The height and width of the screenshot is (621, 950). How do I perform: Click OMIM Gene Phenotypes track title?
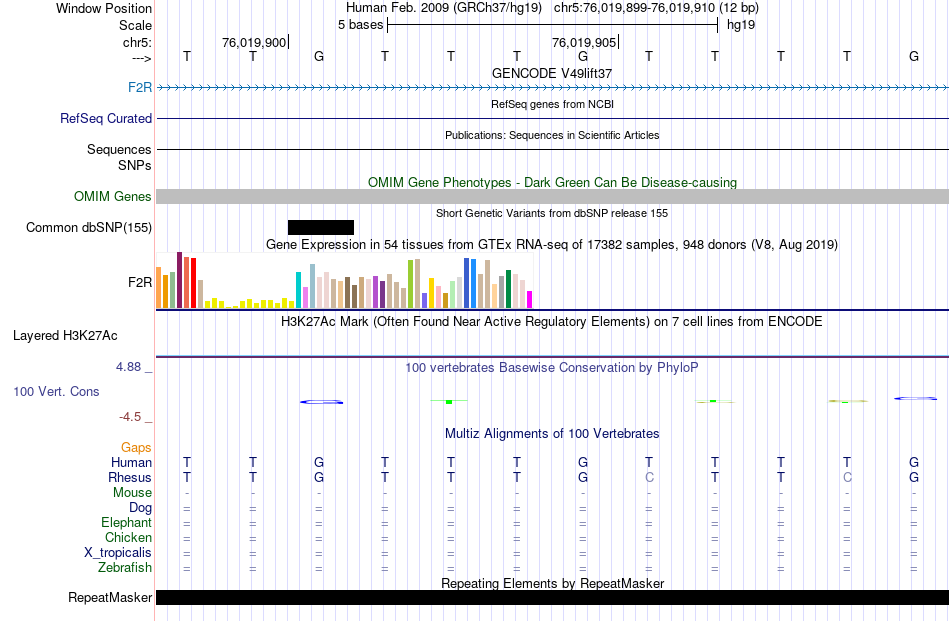coord(552,182)
